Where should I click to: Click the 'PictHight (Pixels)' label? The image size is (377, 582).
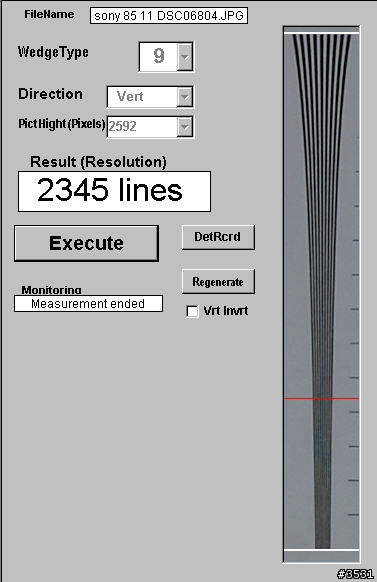pyautogui.click(x=62, y=124)
